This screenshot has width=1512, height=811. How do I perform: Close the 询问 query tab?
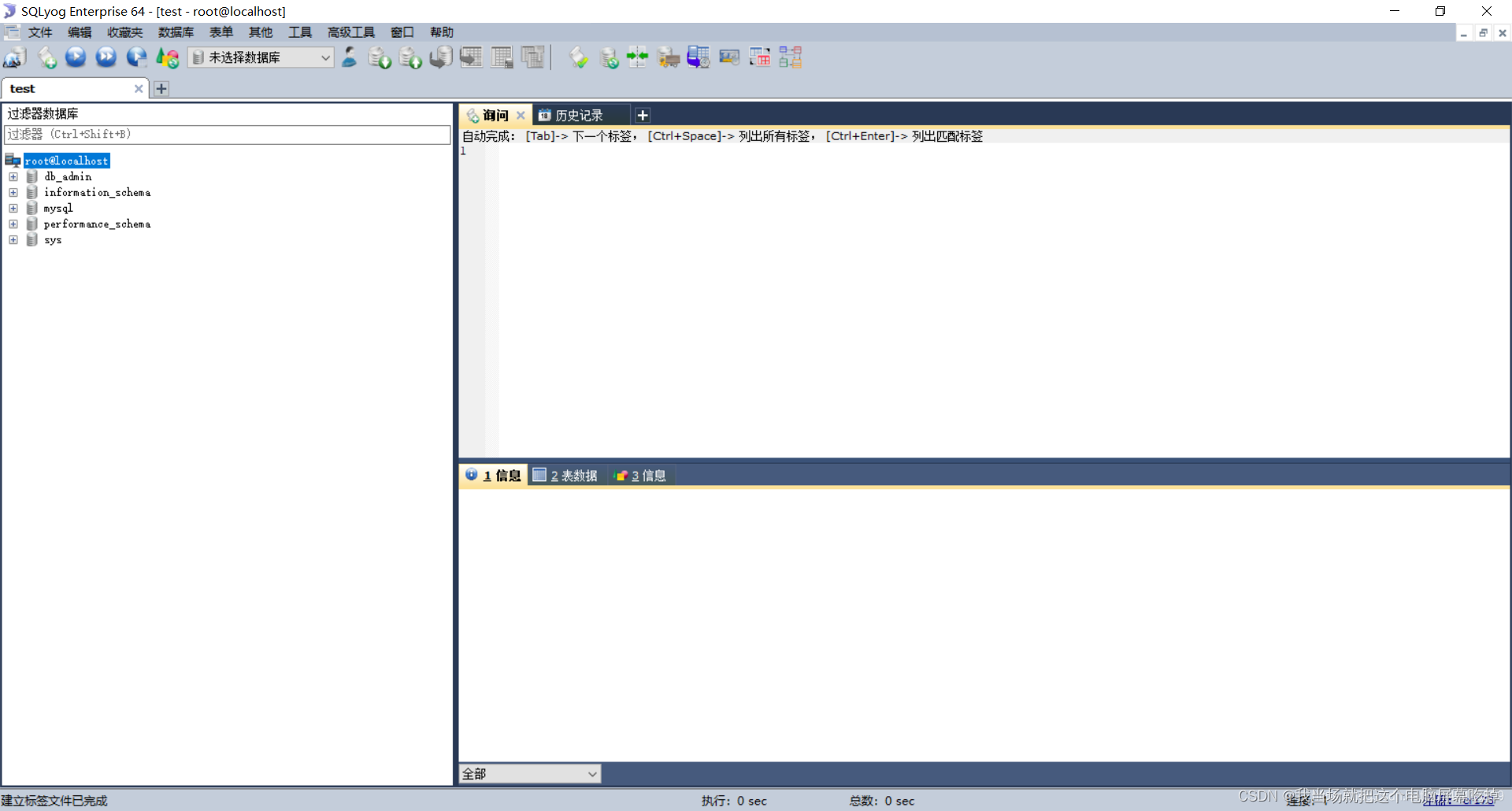(521, 115)
